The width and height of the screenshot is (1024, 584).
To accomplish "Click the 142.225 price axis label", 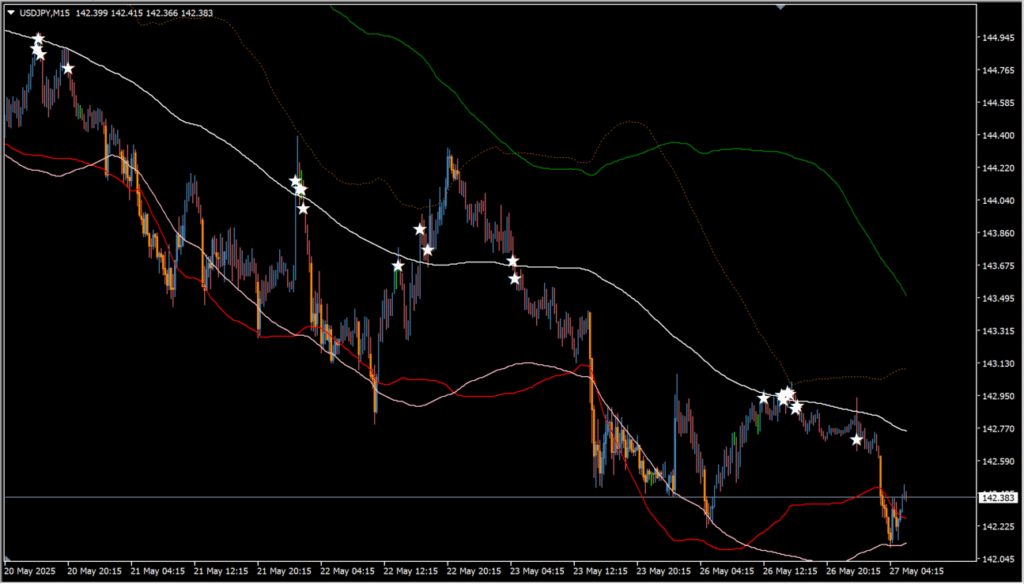I will tap(998, 527).
